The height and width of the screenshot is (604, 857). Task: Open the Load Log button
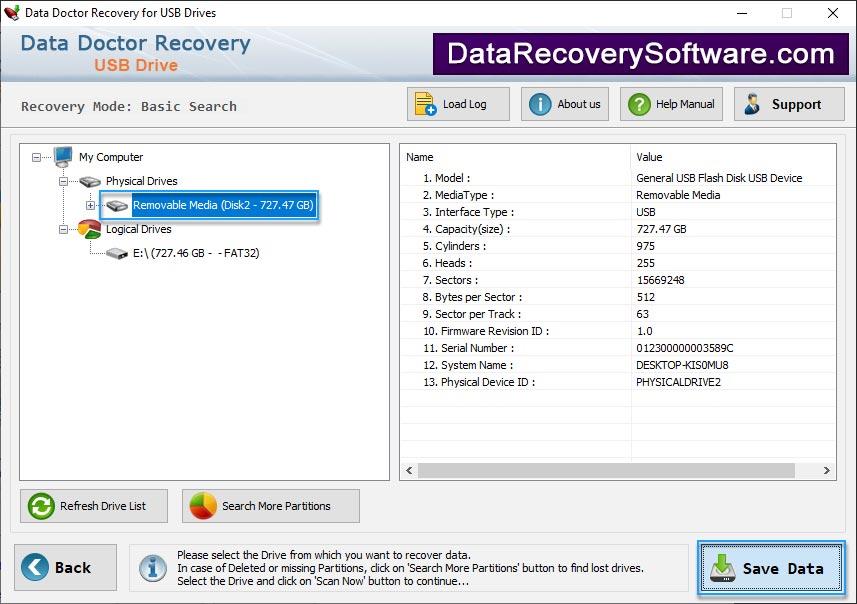click(x=458, y=104)
